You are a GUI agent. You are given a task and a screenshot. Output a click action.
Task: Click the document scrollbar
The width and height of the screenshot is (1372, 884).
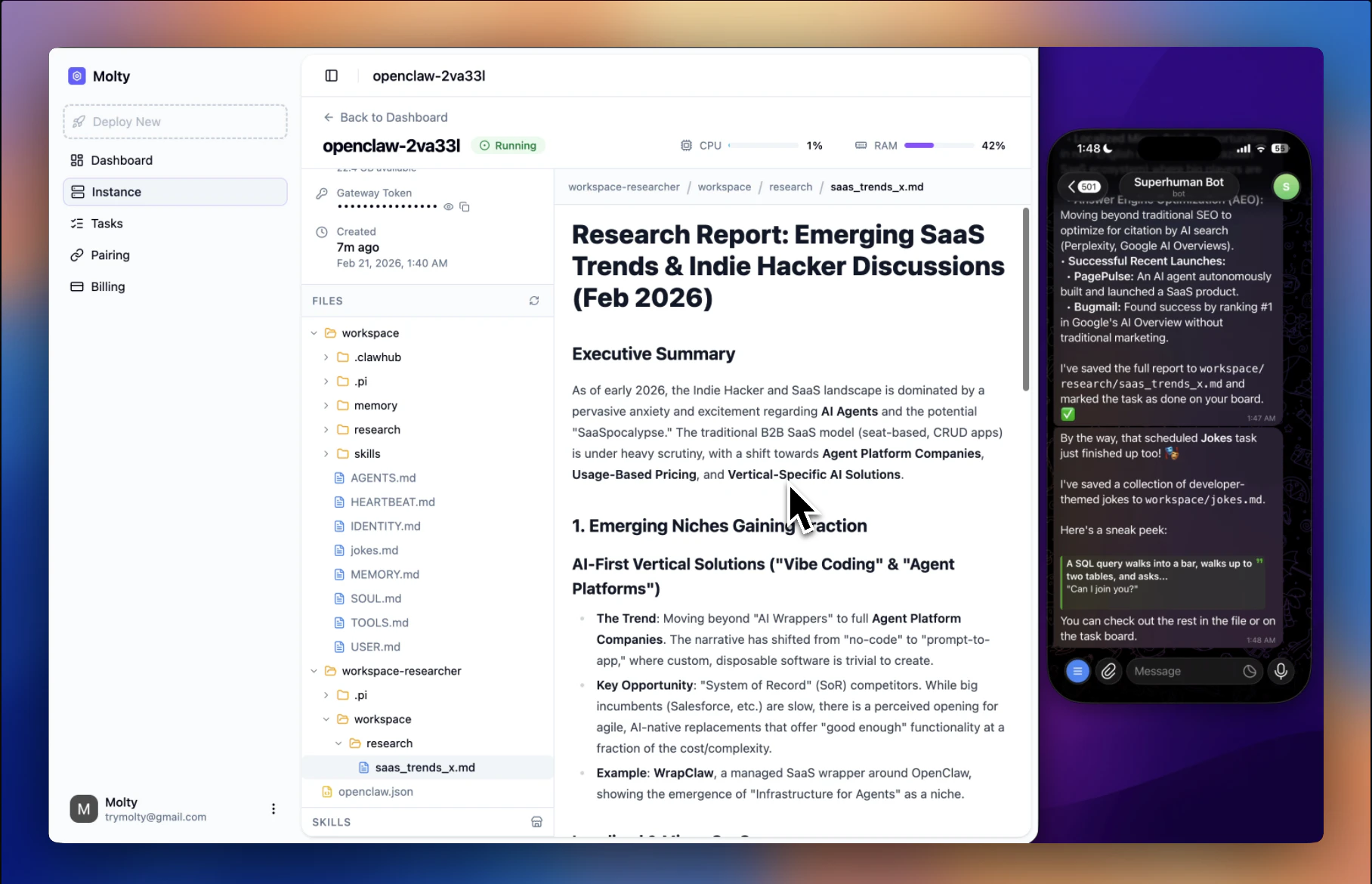(1025, 299)
